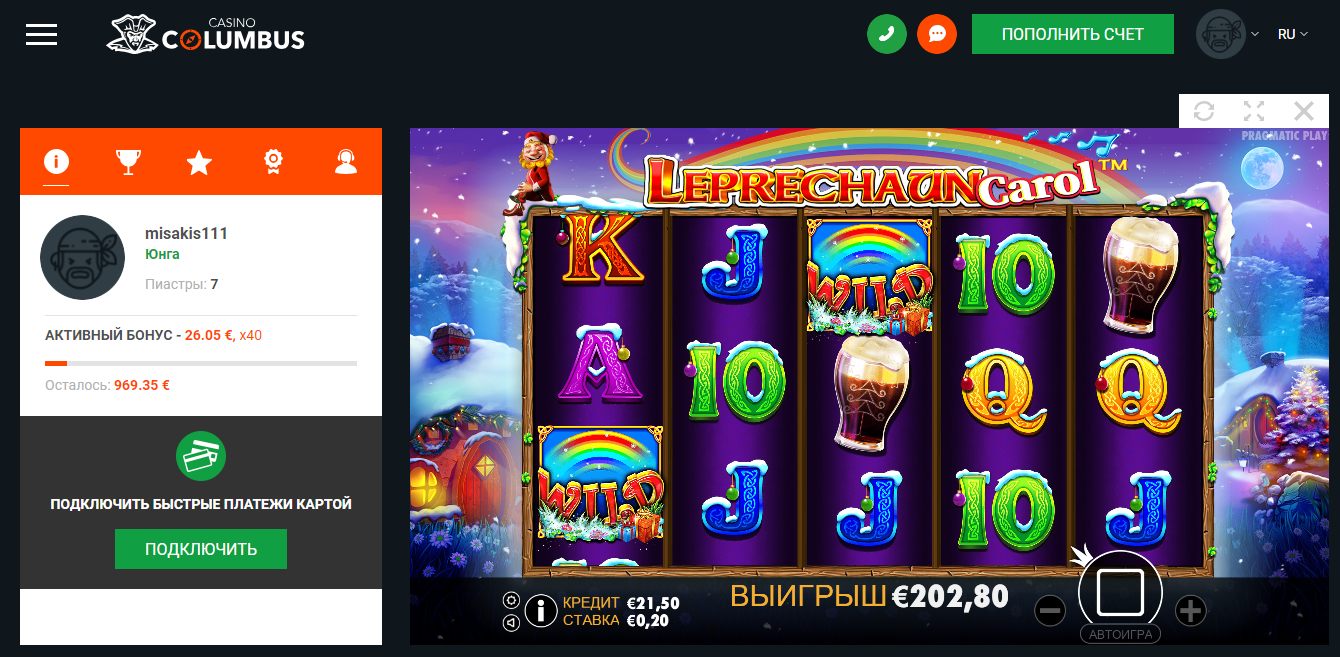1340x657 pixels.
Task: Click the green phone call icon
Action: click(x=886, y=34)
